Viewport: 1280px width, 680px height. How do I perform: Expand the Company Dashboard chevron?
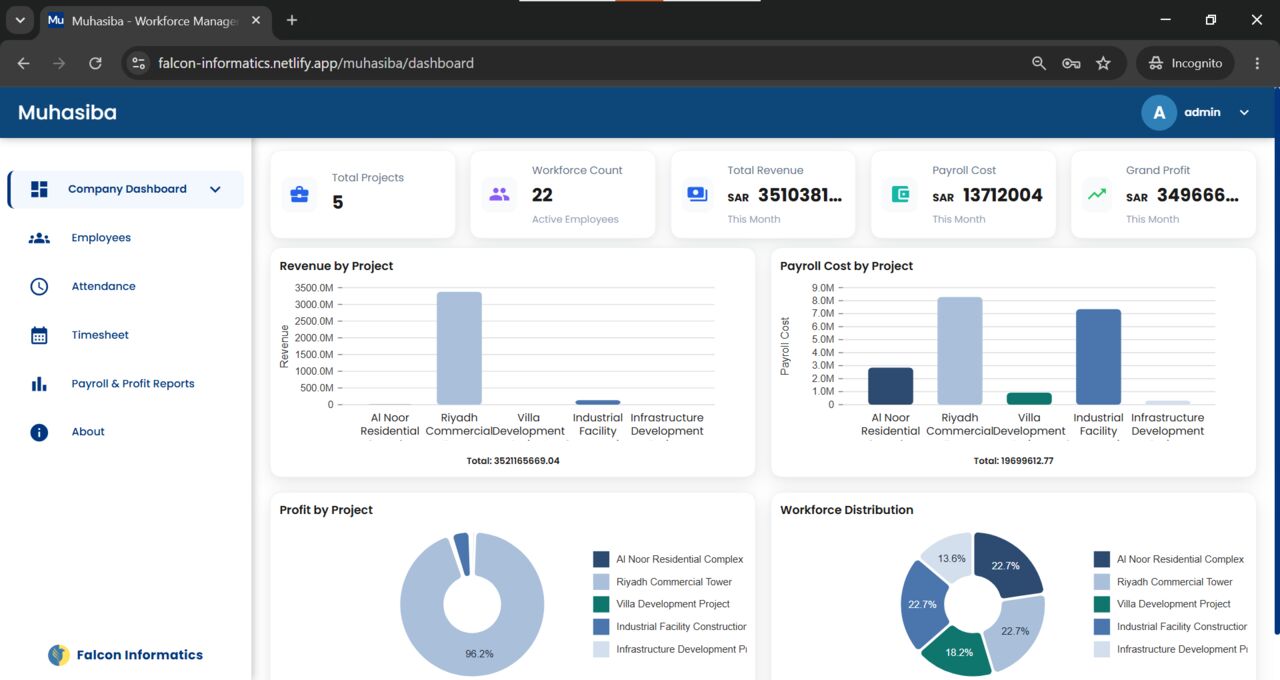(x=215, y=189)
